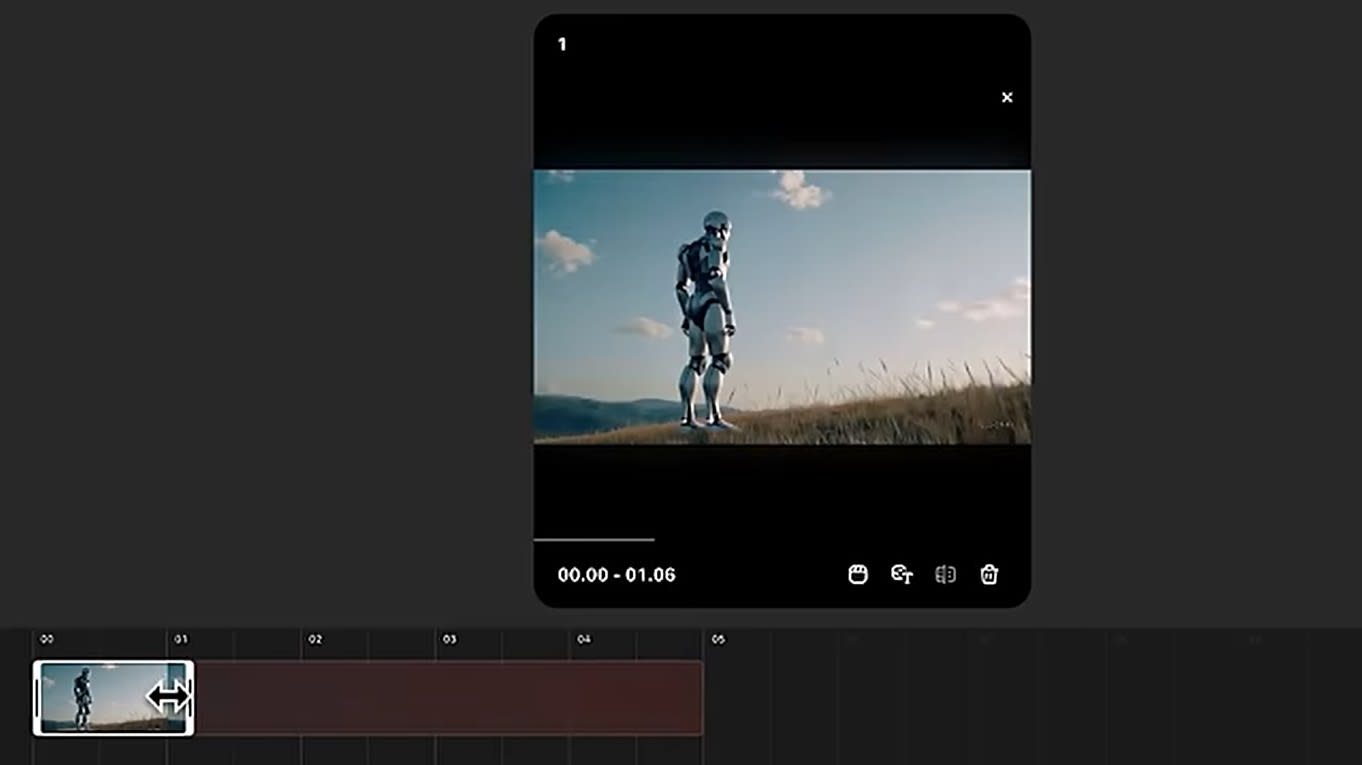Click the robot video preview image
Image resolution: width=1362 pixels, height=765 pixels.
(781, 306)
